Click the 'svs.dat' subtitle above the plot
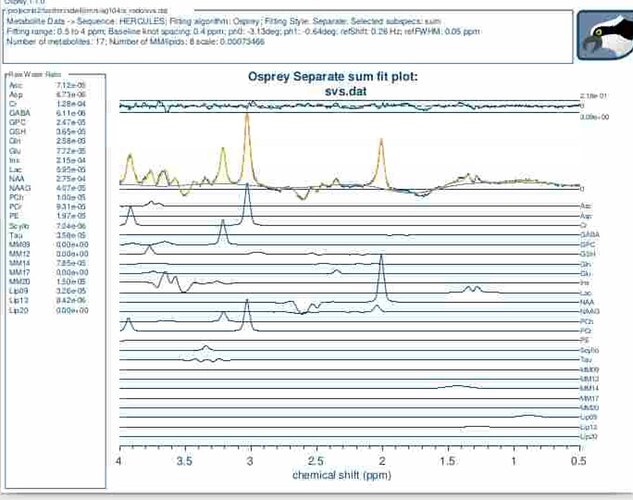 tap(346, 91)
